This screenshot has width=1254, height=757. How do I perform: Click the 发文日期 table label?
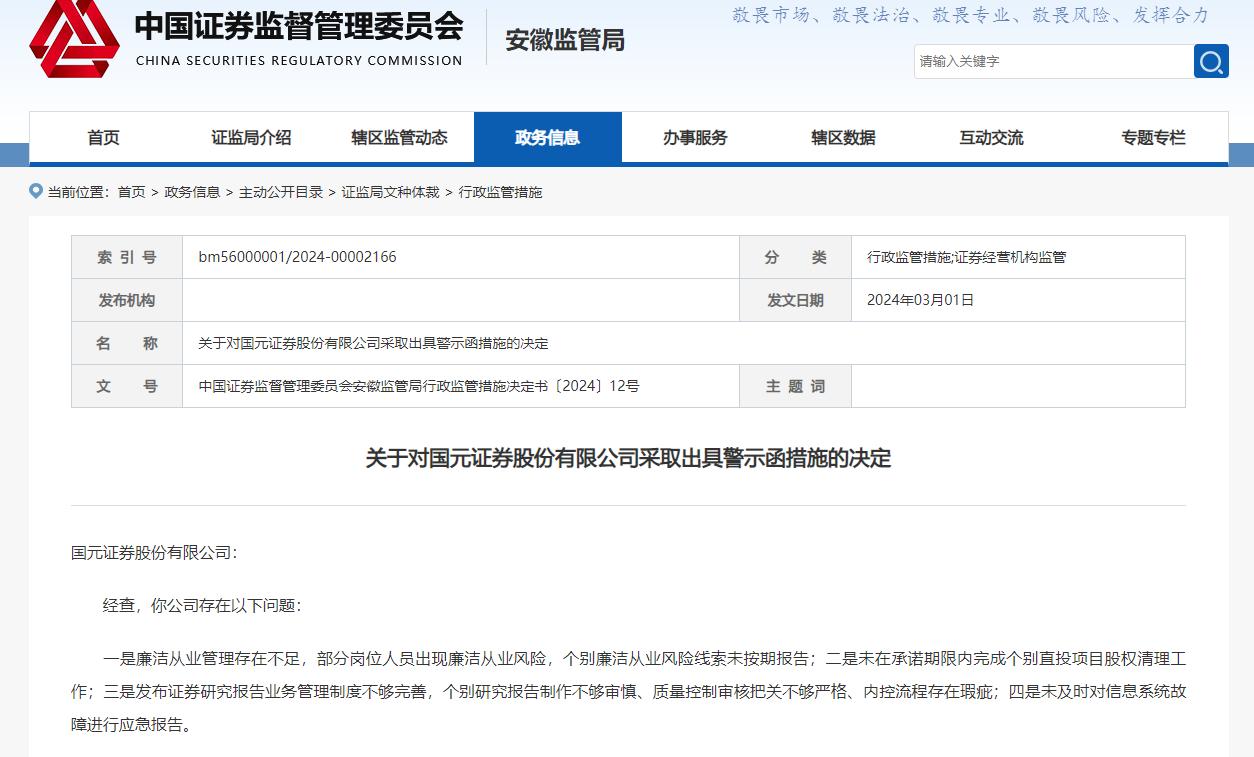[795, 300]
